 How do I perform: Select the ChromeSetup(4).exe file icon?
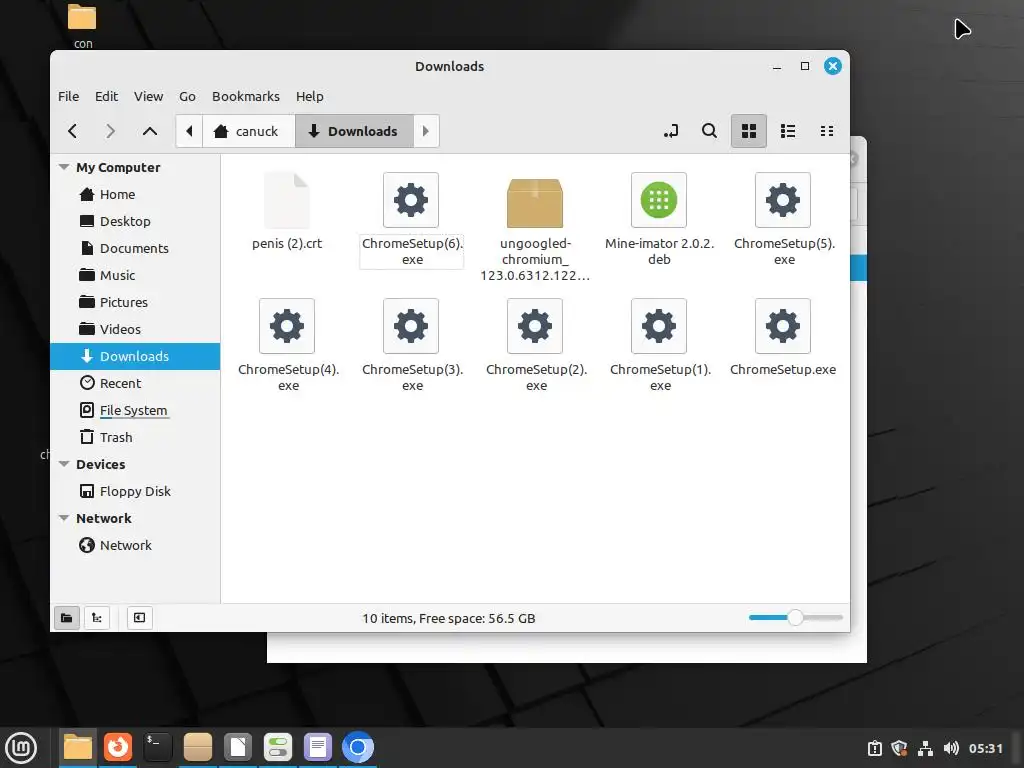(287, 326)
